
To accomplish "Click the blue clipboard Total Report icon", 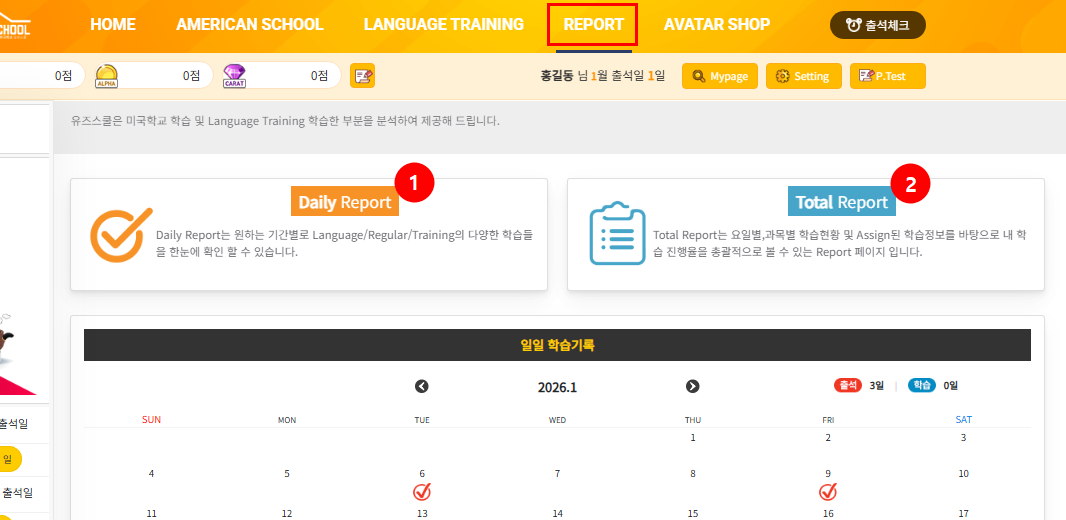I will pyautogui.click(x=617, y=233).
